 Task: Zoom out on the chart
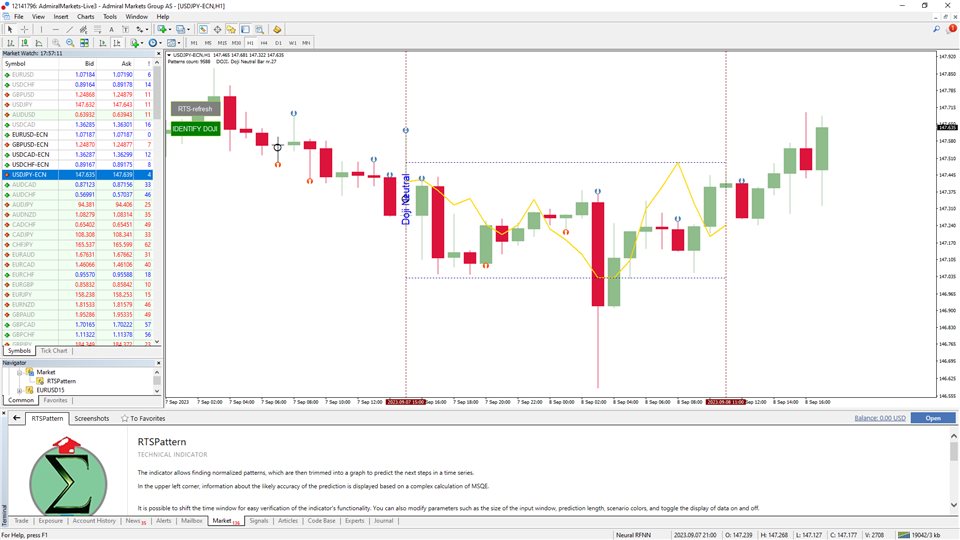click(70, 43)
